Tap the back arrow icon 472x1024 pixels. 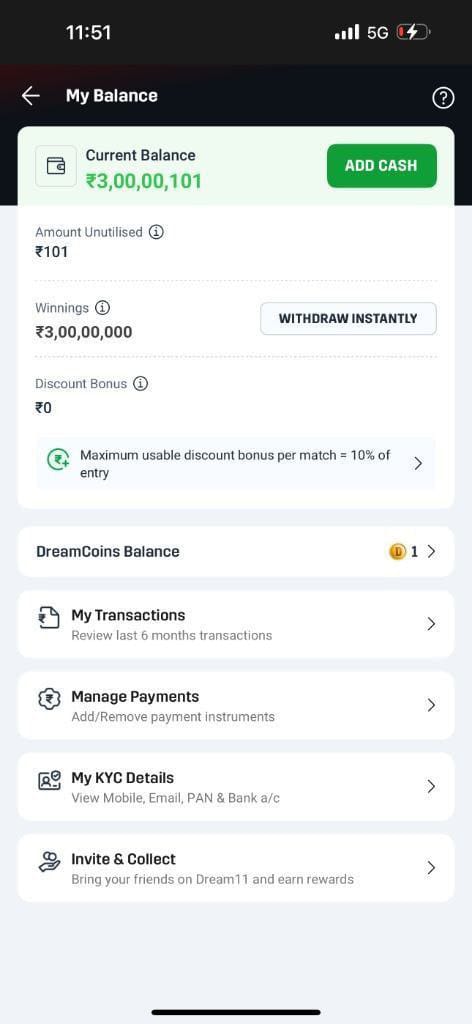(x=31, y=96)
